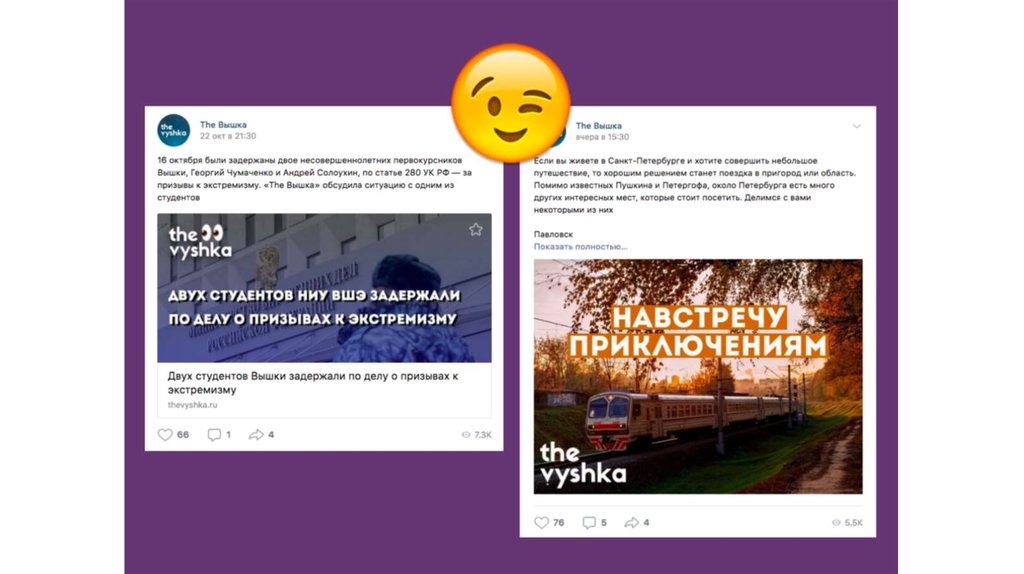Open the article title link about Вышка students
1024x574 pixels.
coord(313,383)
